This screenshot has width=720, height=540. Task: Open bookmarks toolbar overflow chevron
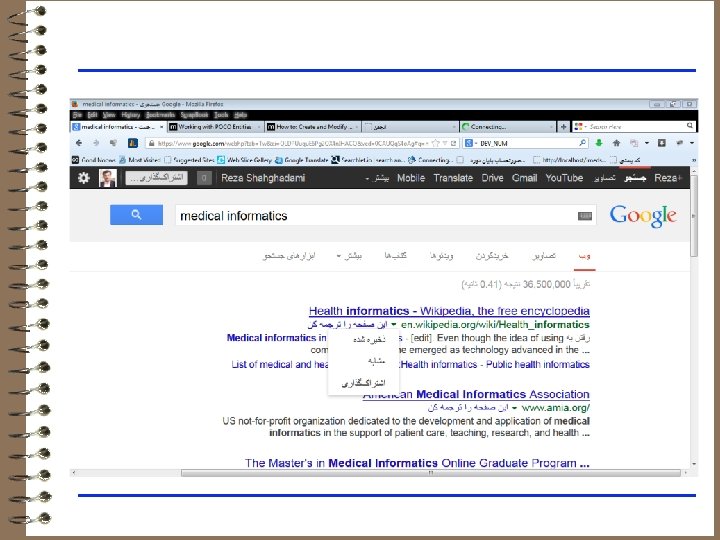pyautogui.click(x=693, y=160)
